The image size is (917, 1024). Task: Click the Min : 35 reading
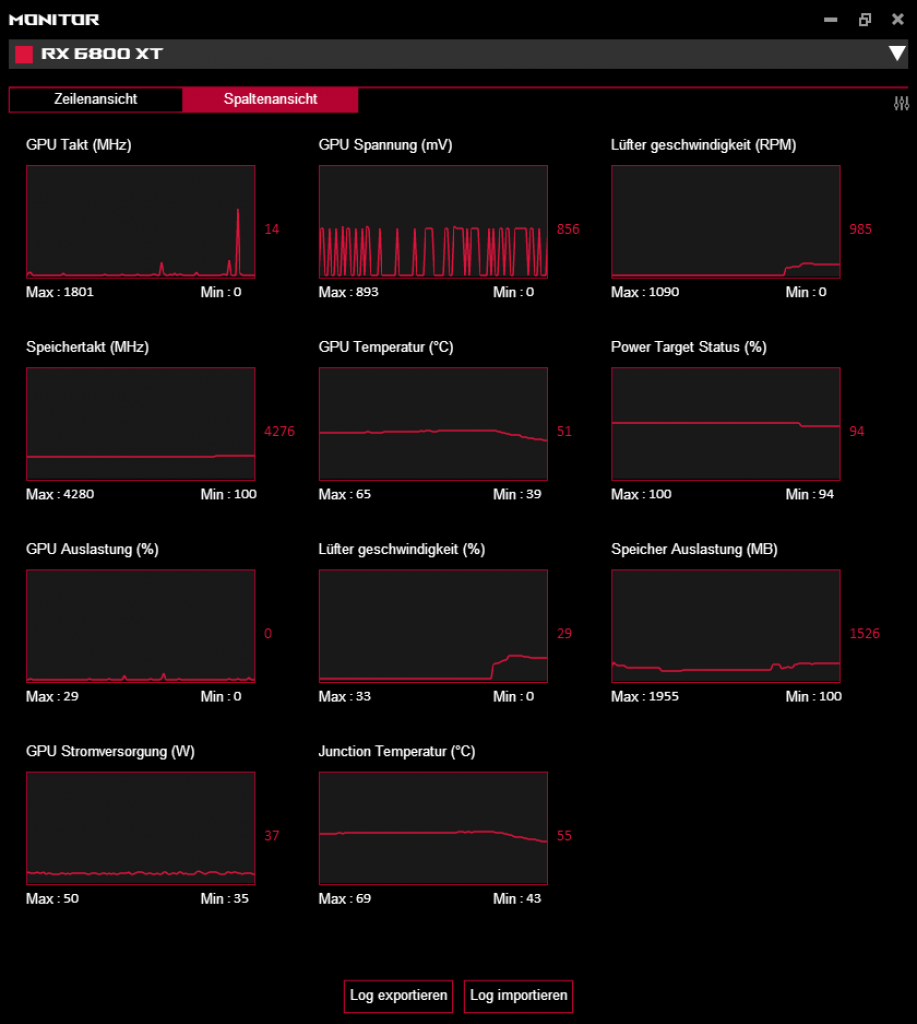225,899
